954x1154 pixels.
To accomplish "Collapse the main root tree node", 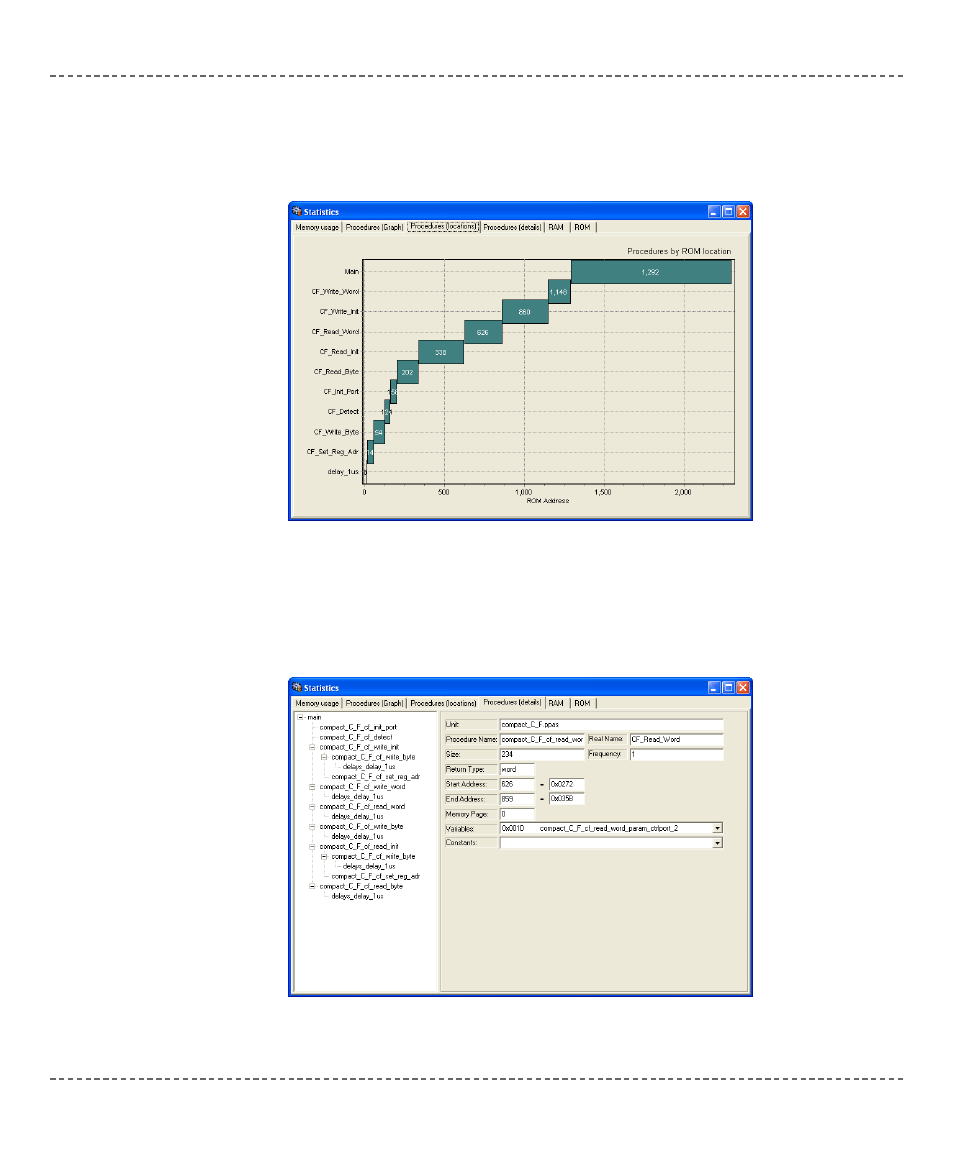I will [300, 718].
